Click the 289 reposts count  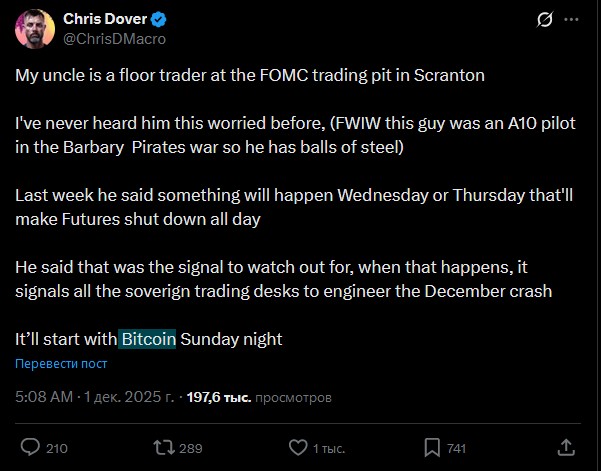pos(191,448)
